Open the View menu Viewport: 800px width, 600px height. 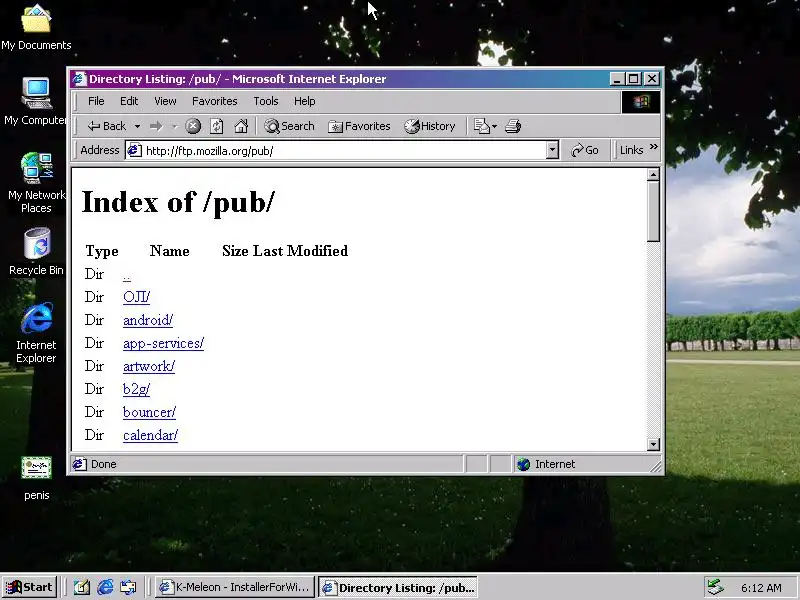(x=165, y=101)
